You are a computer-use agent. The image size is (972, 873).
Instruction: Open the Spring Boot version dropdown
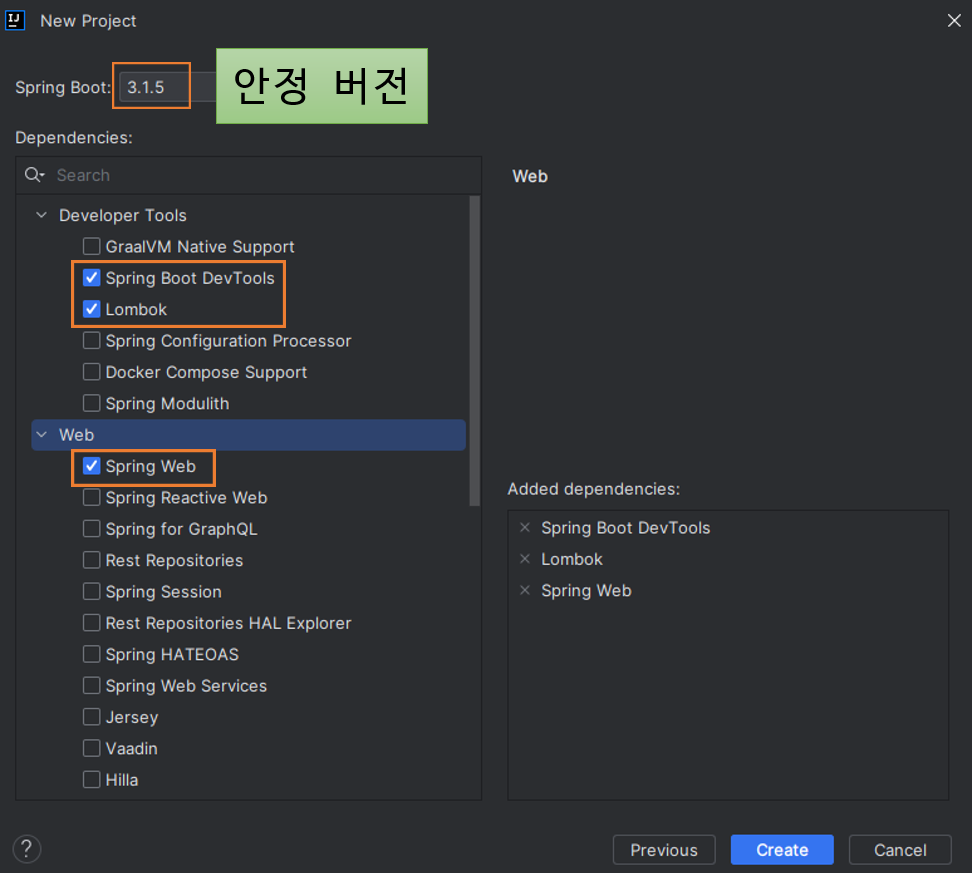(x=167, y=87)
